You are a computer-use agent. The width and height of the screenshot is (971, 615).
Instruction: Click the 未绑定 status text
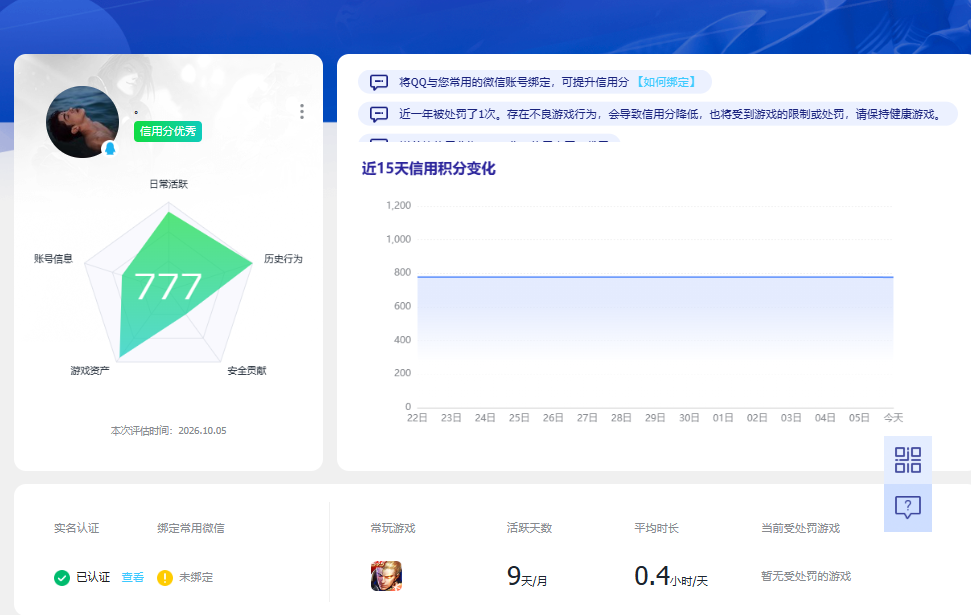(x=196, y=577)
